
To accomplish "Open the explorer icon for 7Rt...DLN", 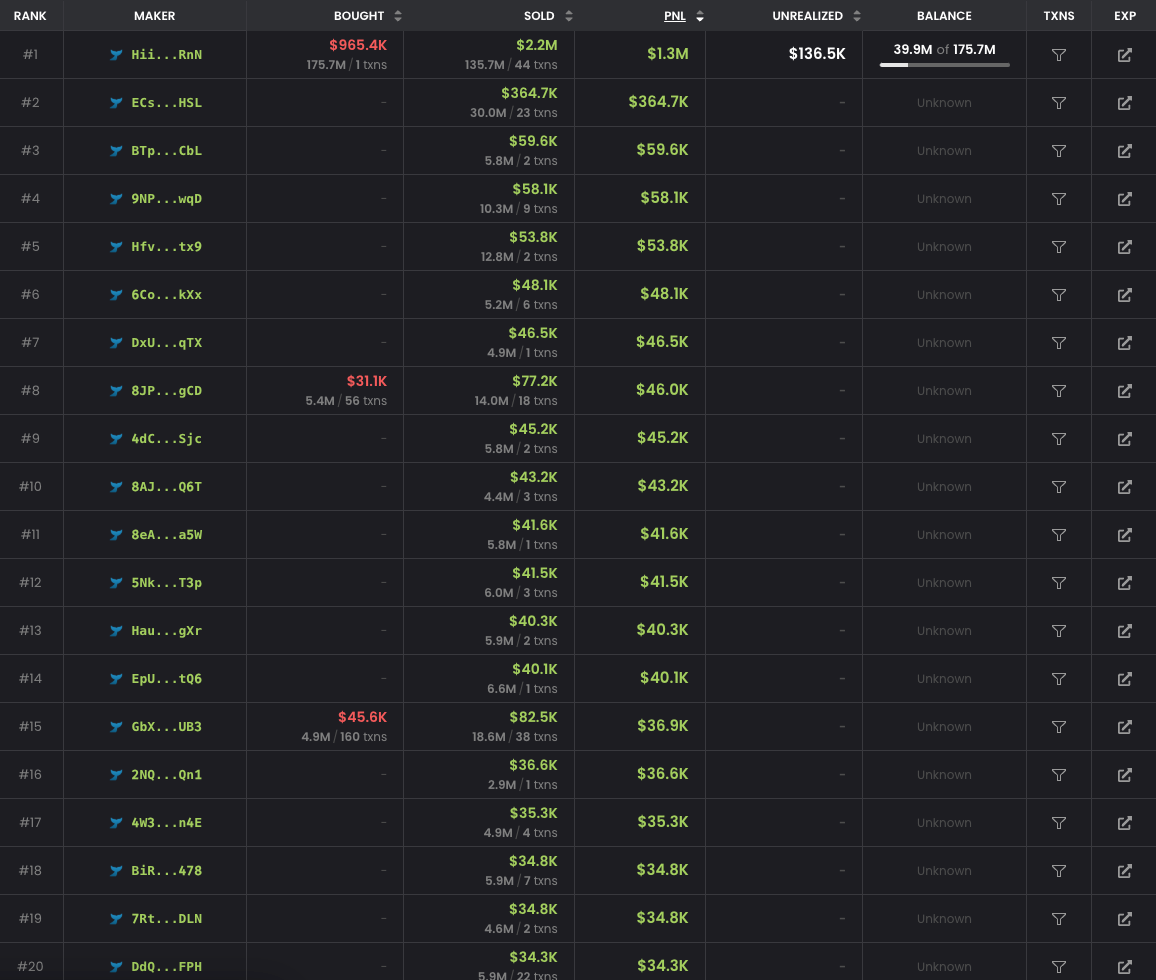I will coord(1124,918).
